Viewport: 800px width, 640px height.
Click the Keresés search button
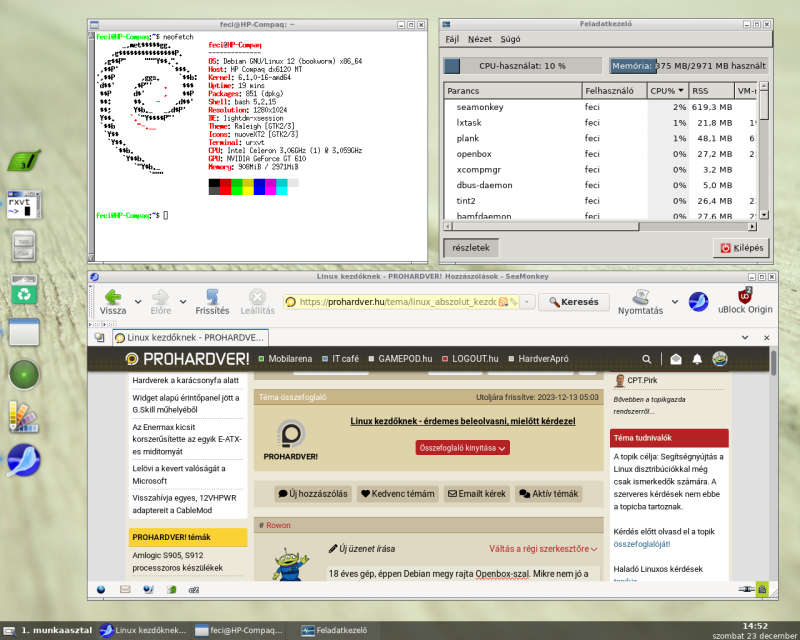(x=574, y=302)
